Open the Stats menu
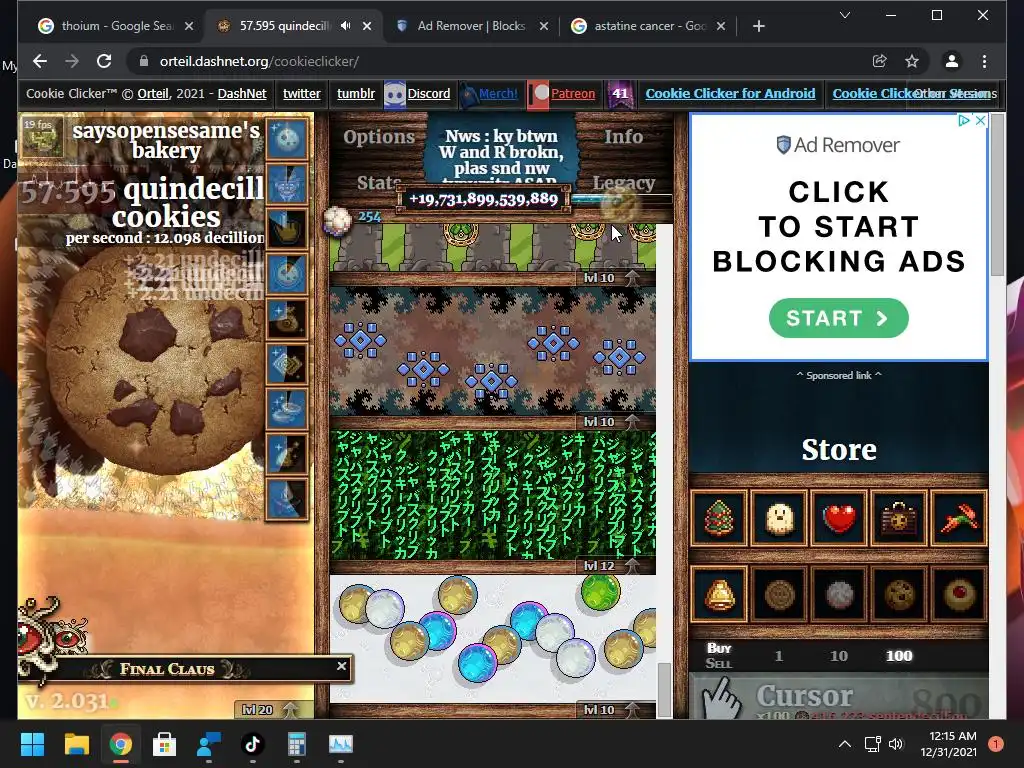The image size is (1024, 768). click(x=379, y=183)
